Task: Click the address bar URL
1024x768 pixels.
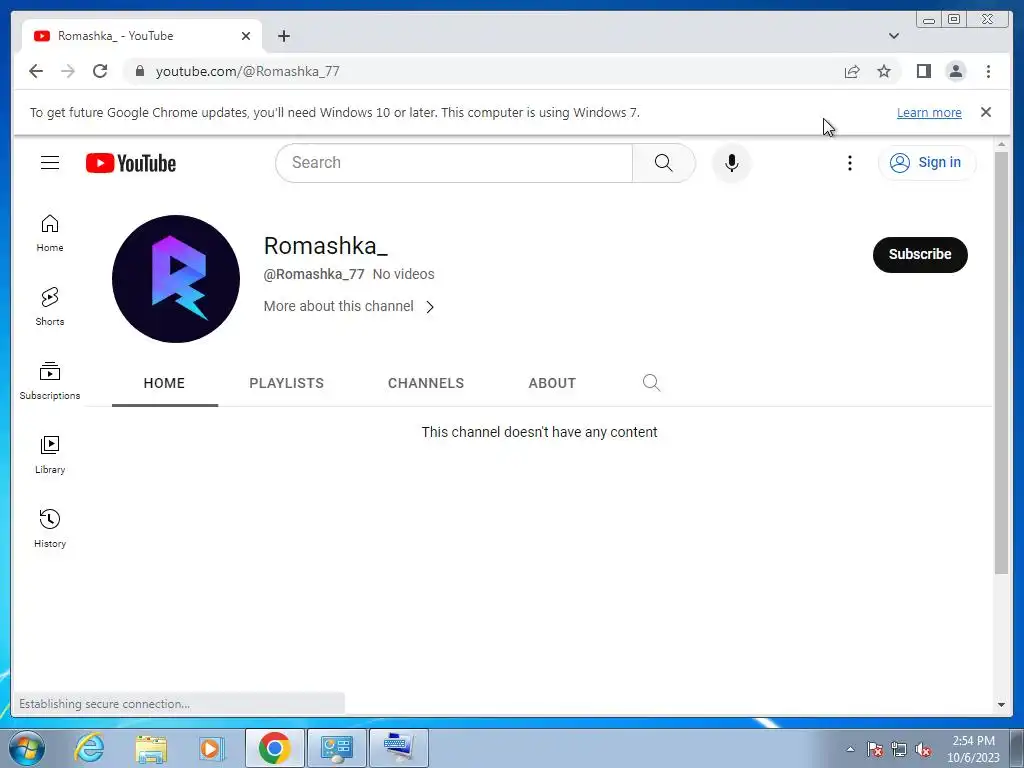Action: 248,71
